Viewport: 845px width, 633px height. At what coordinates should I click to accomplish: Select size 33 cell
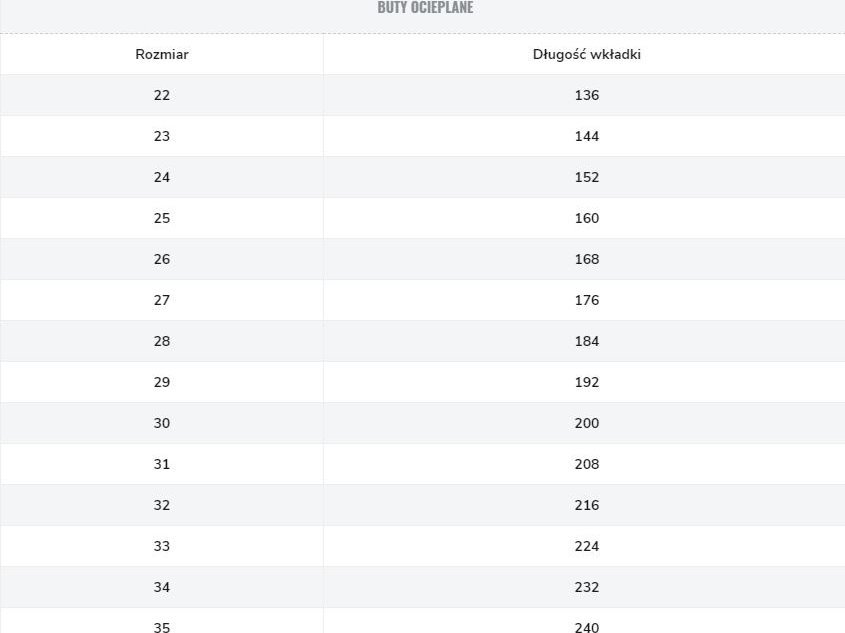click(x=162, y=546)
